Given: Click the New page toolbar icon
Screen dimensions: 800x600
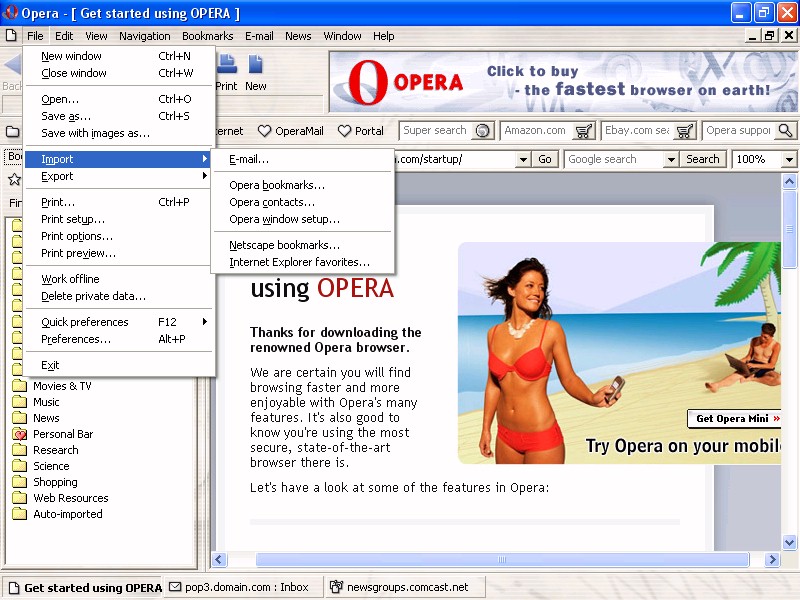Looking at the screenshot, I should click(256, 64).
